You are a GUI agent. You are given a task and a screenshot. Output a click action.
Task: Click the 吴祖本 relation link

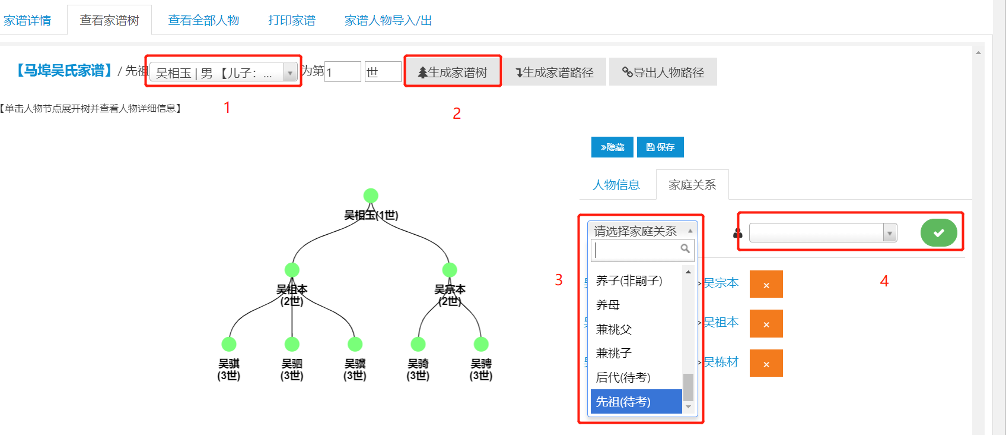tap(721, 322)
